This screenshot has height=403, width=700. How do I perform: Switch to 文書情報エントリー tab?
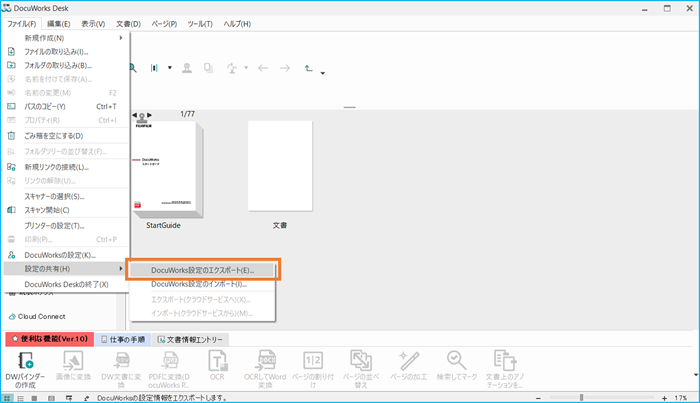click(x=190, y=340)
